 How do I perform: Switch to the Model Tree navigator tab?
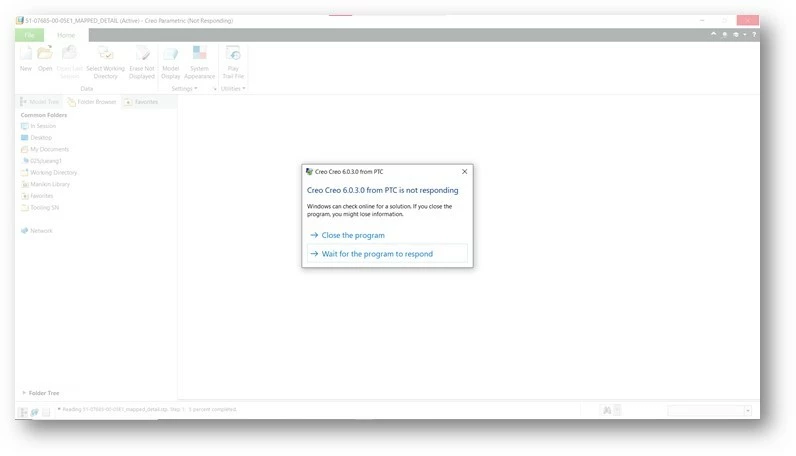(x=40, y=102)
